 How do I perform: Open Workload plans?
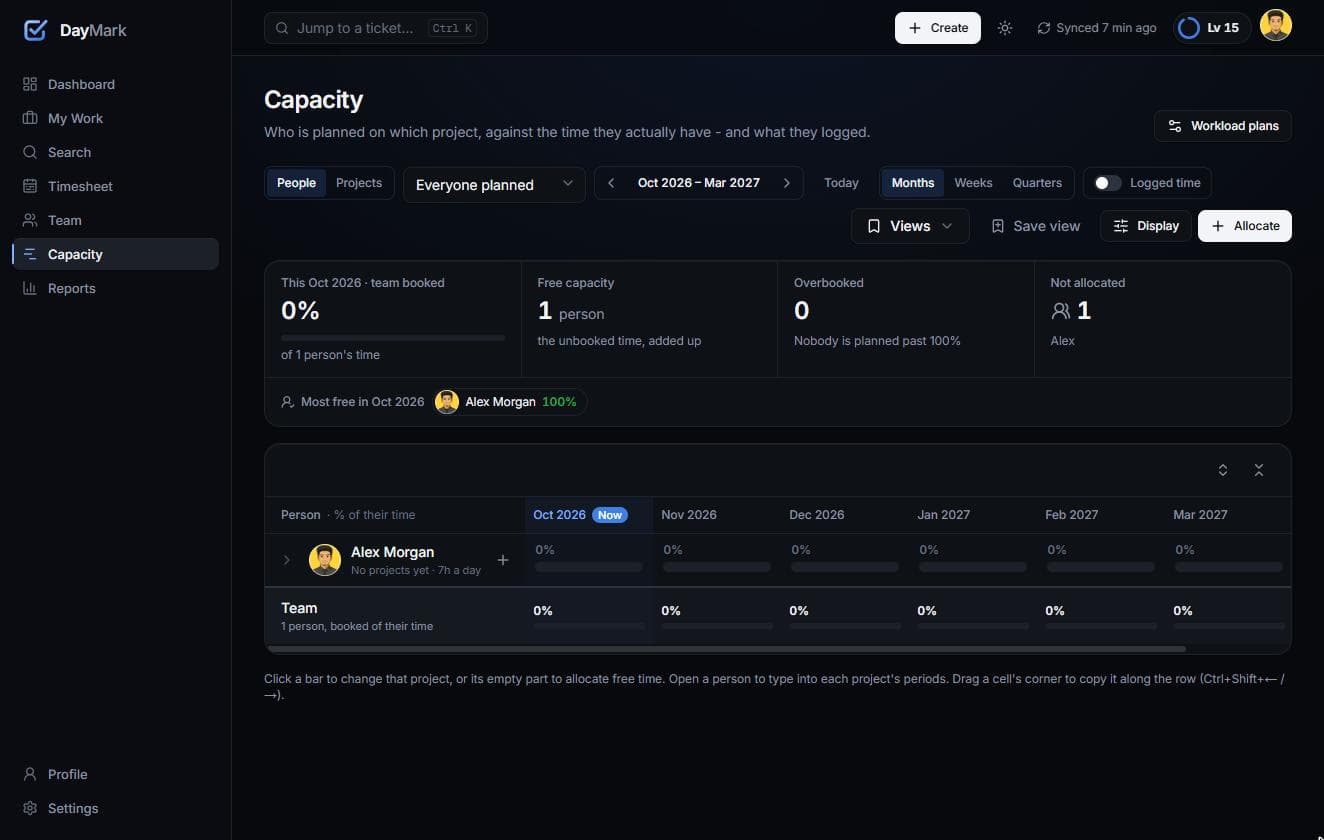[x=1223, y=126]
